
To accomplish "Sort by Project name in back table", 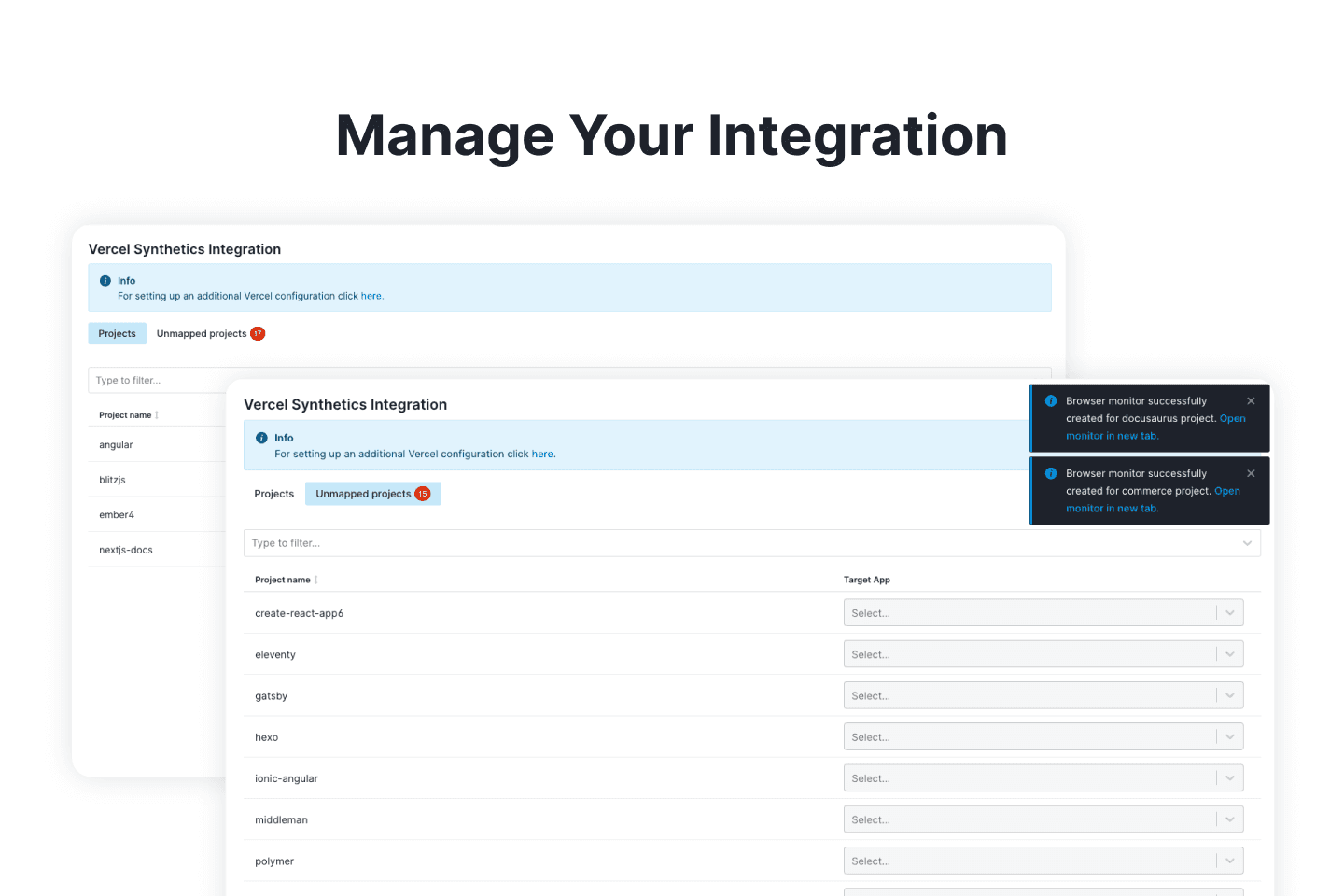I will 157,415.
